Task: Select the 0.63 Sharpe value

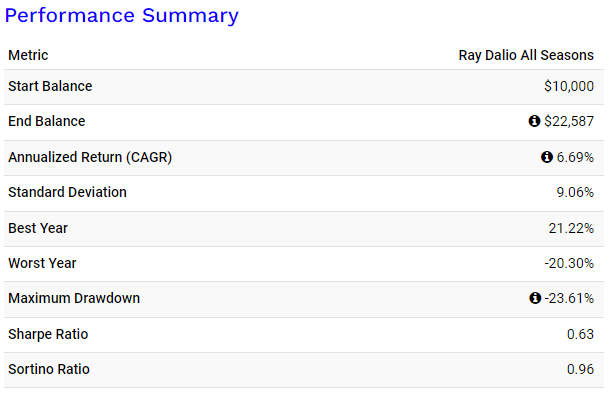Action: click(581, 334)
